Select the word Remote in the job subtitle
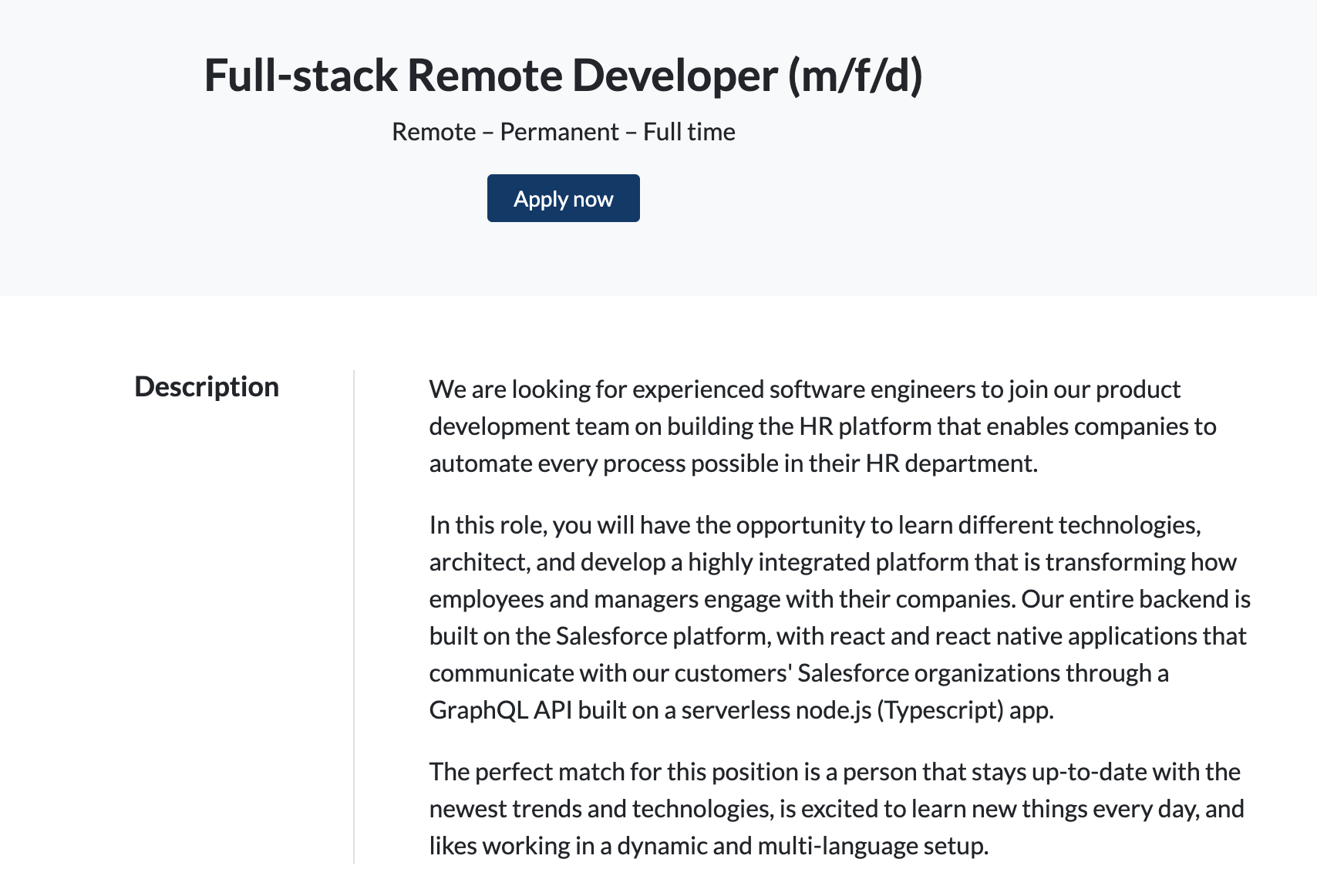1317x896 pixels. point(433,132)
